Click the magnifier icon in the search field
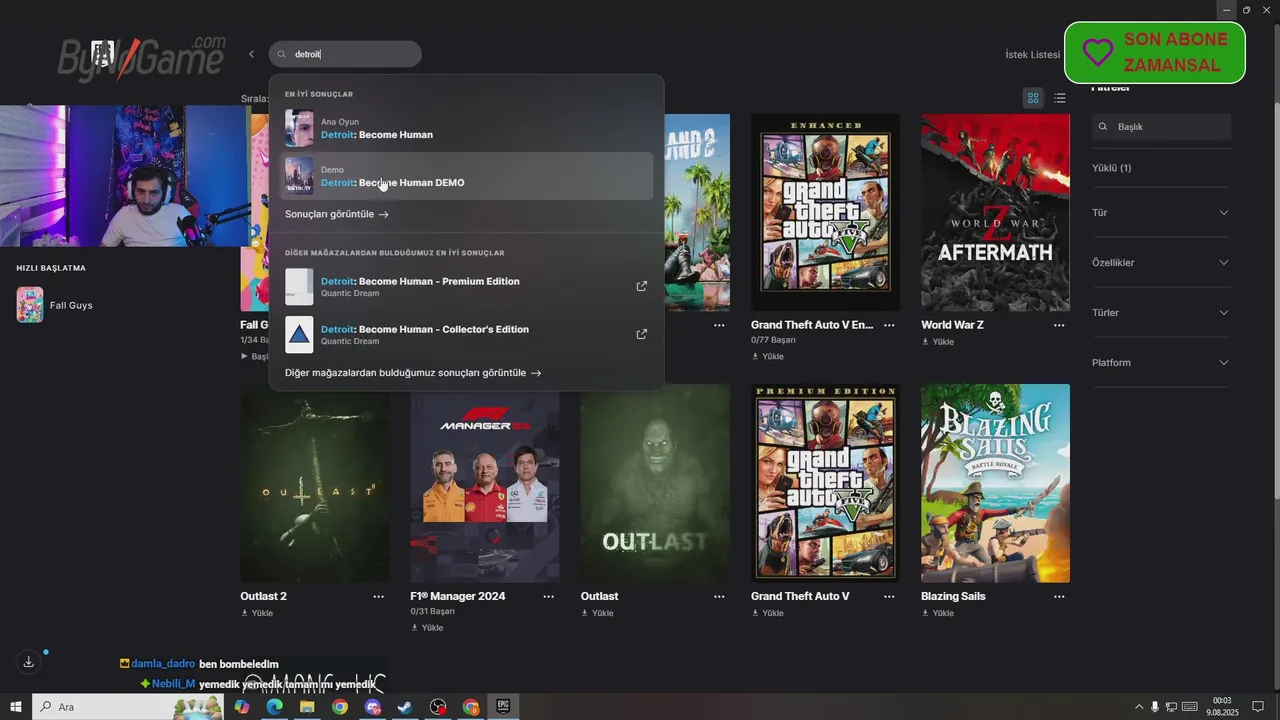Screen dimensions: 1280x720 tap(282, 55)
